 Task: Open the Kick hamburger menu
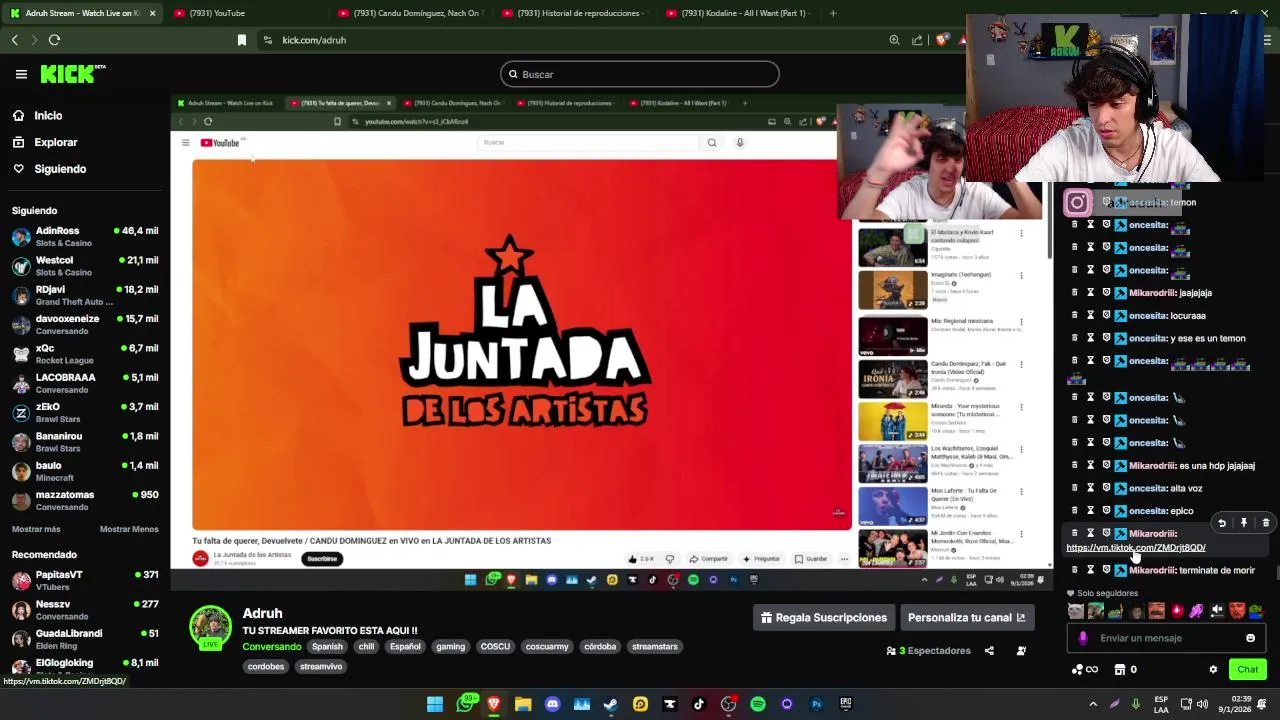click(21, 74)
